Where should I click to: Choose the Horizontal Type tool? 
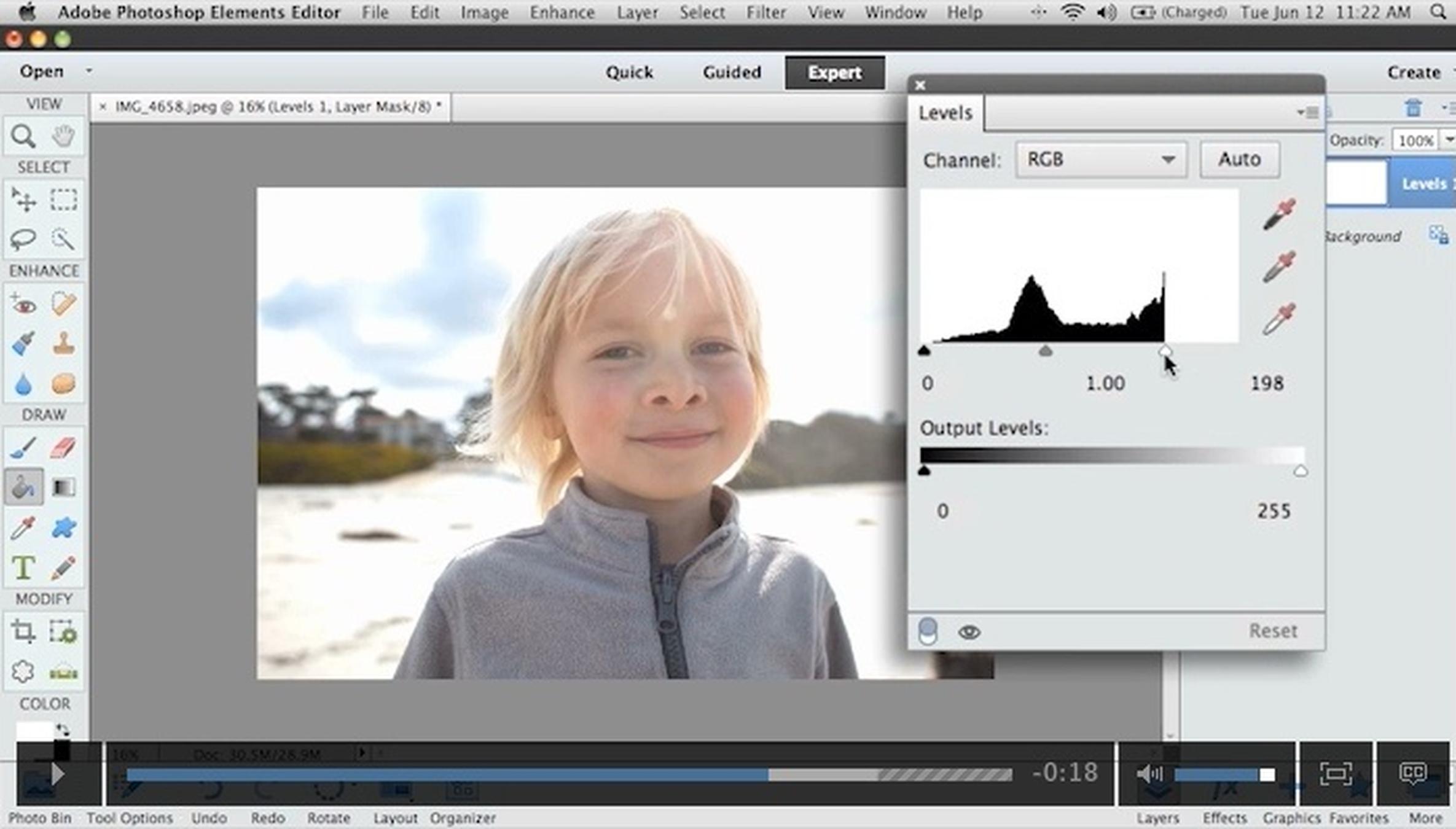tap(23, 568)
